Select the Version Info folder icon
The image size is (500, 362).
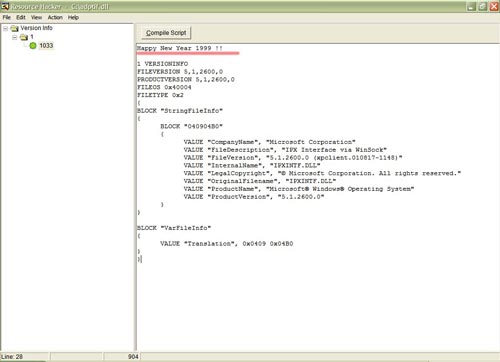[14, 28]
